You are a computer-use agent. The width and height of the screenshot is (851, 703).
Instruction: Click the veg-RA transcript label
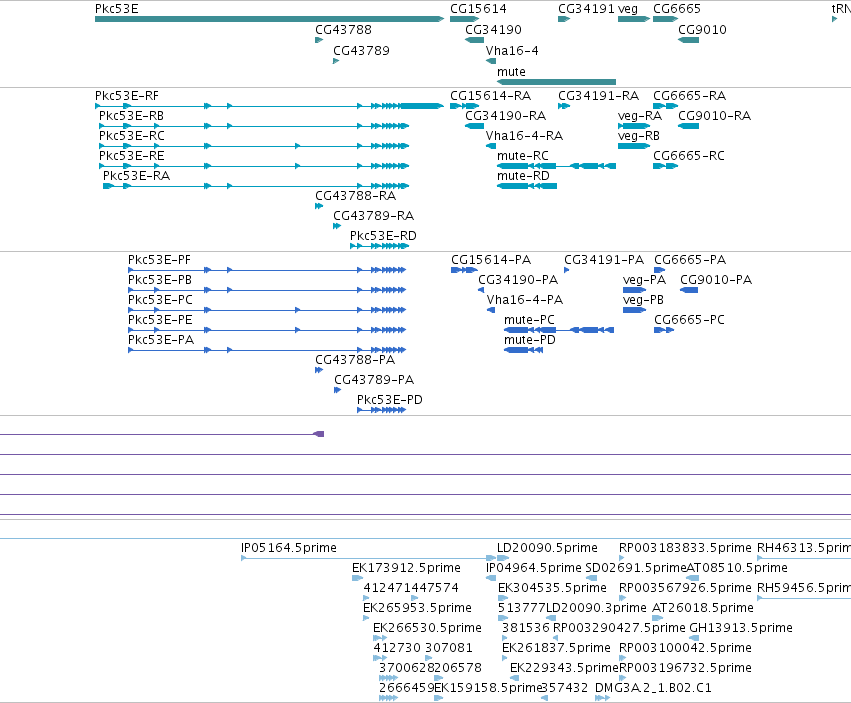[640, 116]
